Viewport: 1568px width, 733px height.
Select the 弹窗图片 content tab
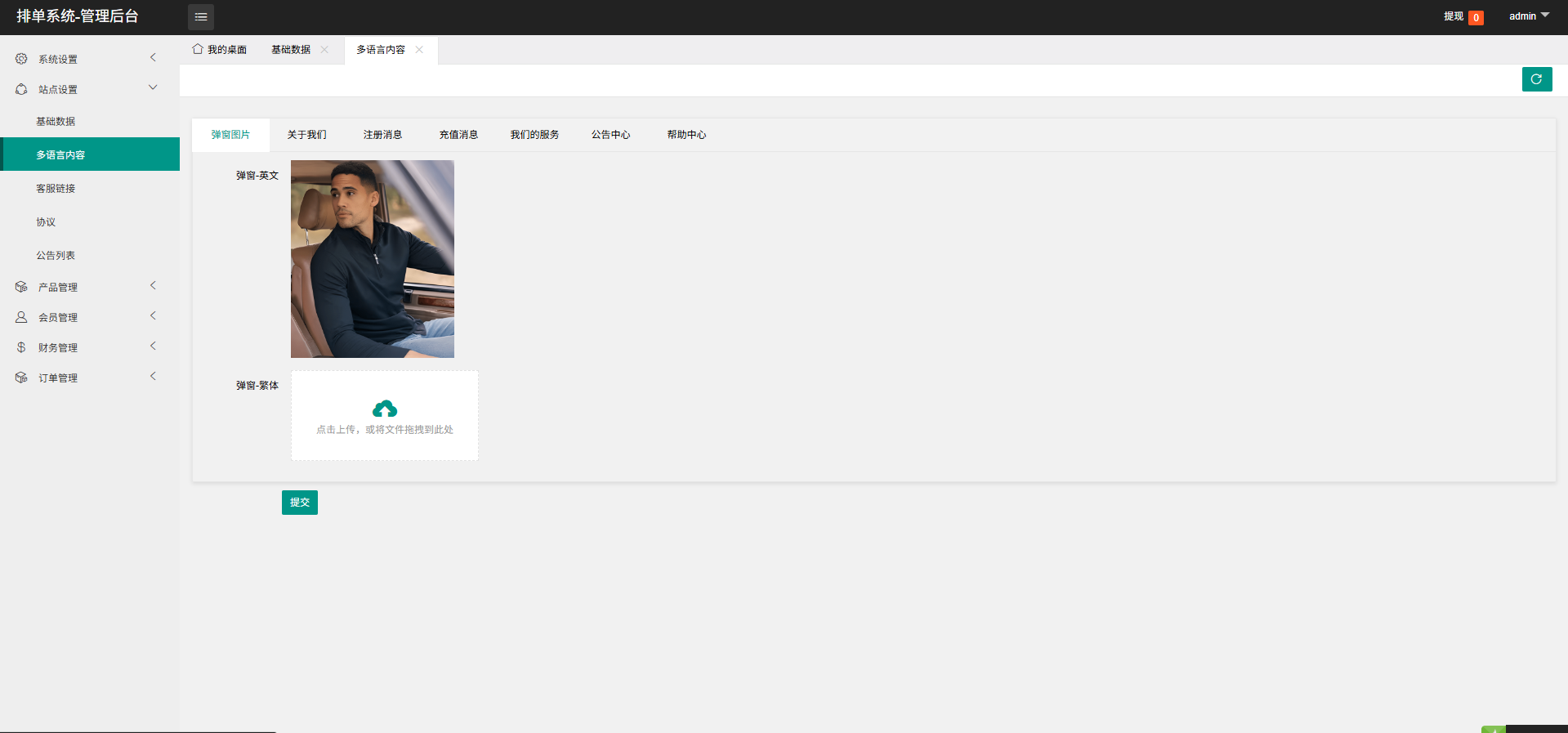[x=230, y=135]
